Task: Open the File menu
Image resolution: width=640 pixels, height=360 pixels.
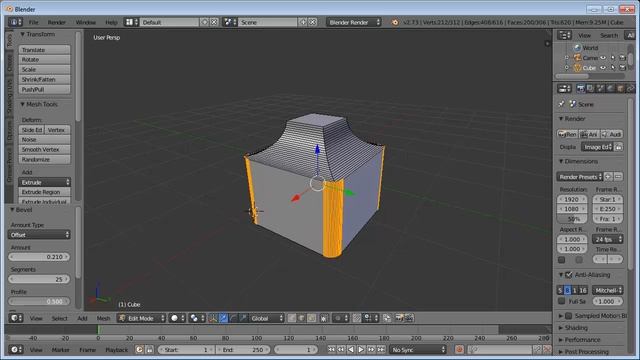Action: [33, 22]
